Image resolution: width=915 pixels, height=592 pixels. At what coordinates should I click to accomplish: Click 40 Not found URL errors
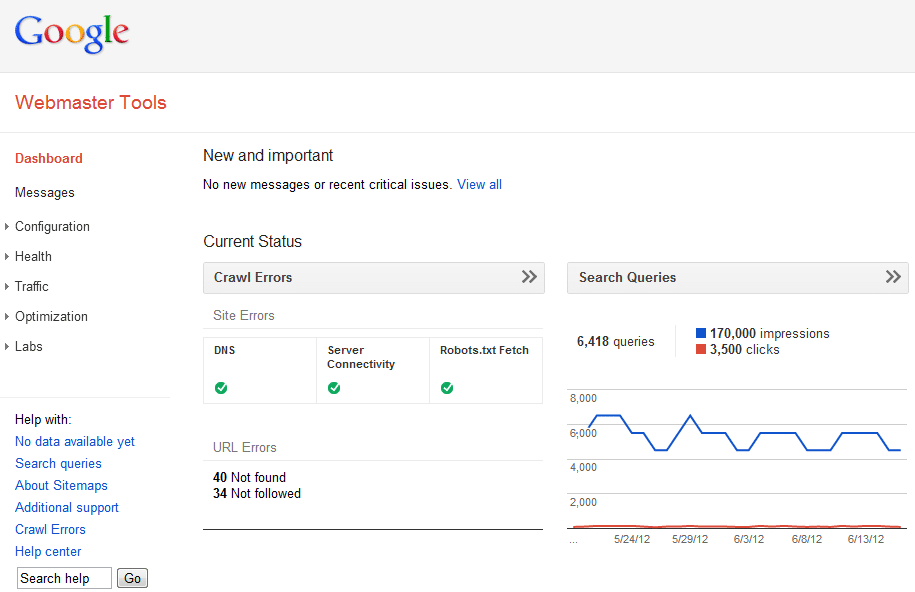coord(249,477)
